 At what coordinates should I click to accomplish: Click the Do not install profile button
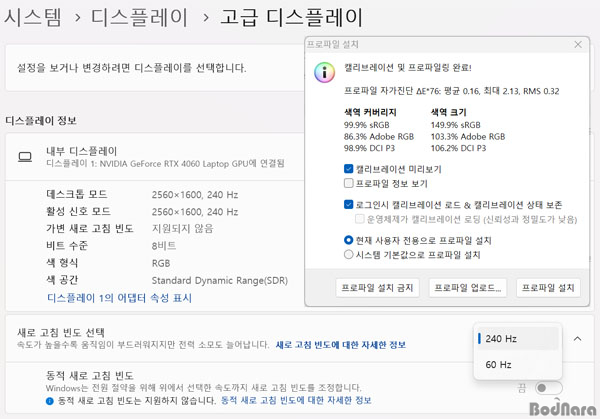coord(377,288)
